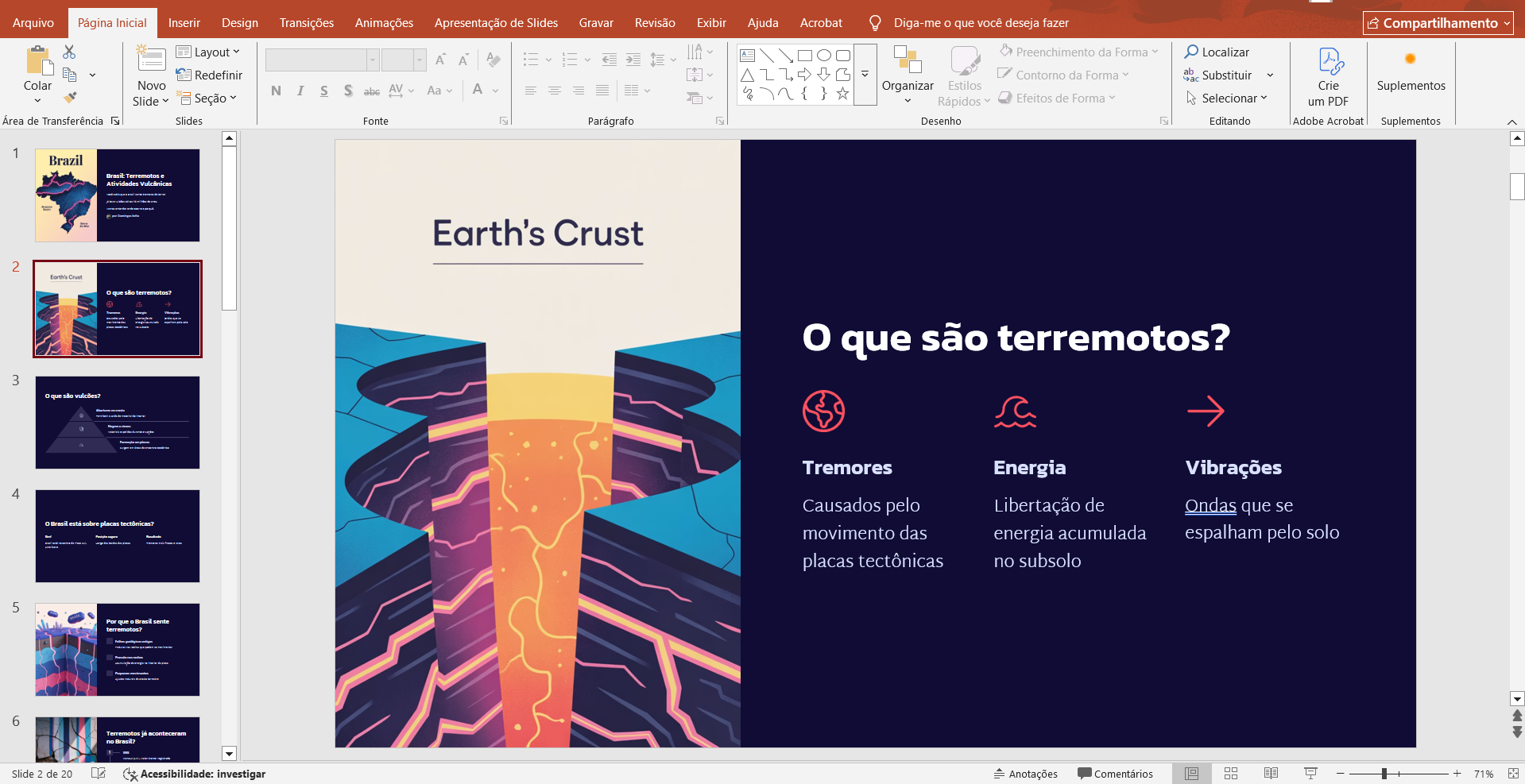
Task: Toggle strikethrough (abc) formatting
Action: pyautogui.click(x=372, y=91)
